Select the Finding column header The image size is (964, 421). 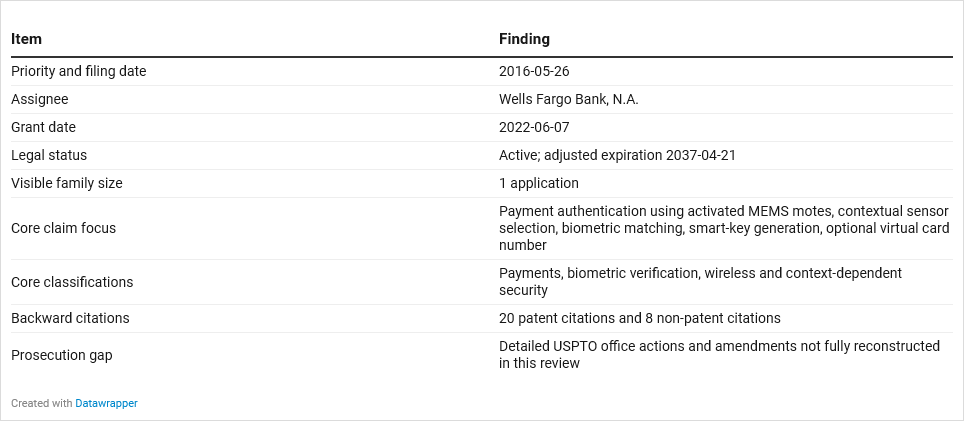click(524, 39)
